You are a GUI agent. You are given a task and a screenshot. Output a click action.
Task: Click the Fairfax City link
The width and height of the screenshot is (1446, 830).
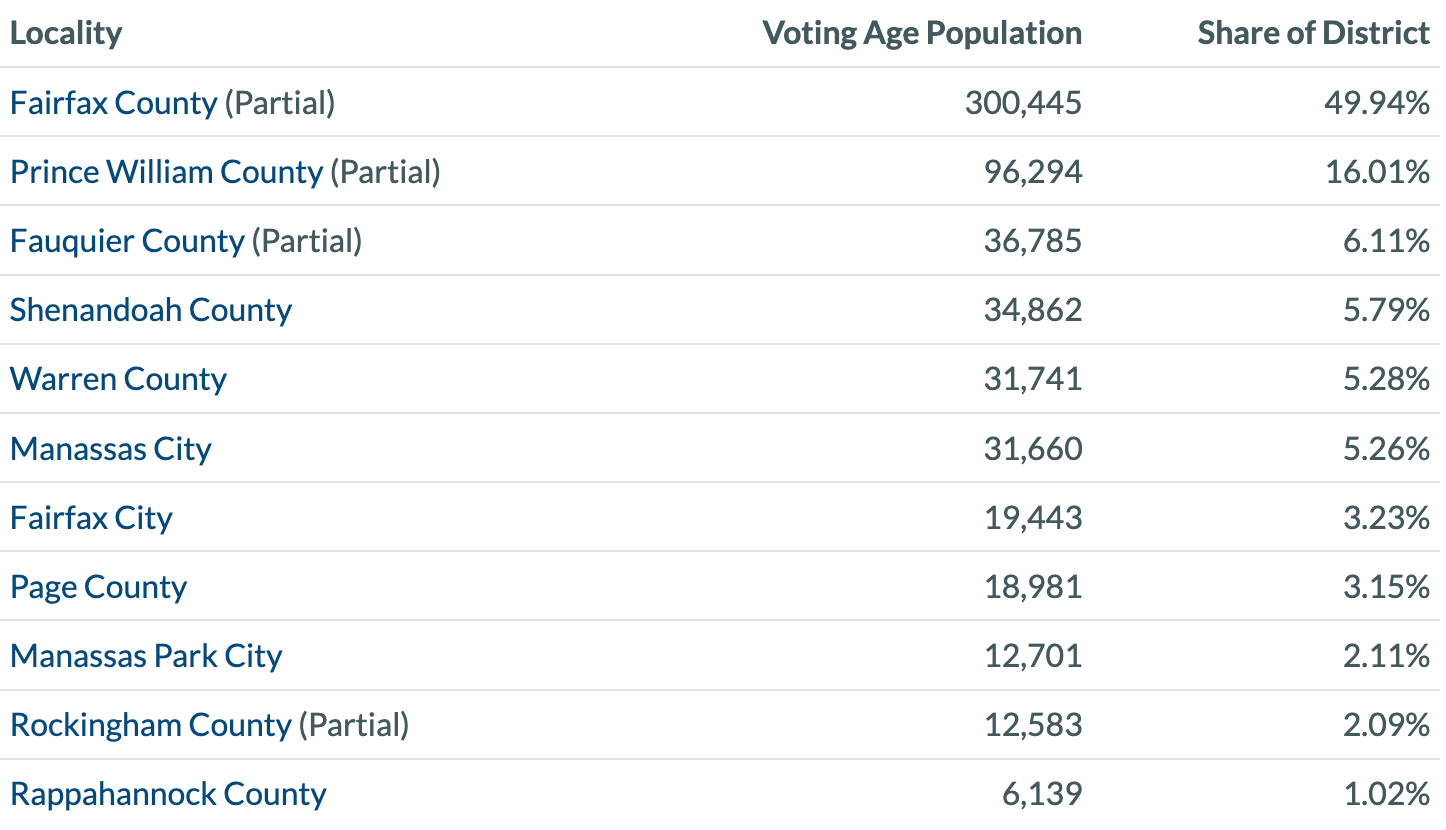(91, 518)
